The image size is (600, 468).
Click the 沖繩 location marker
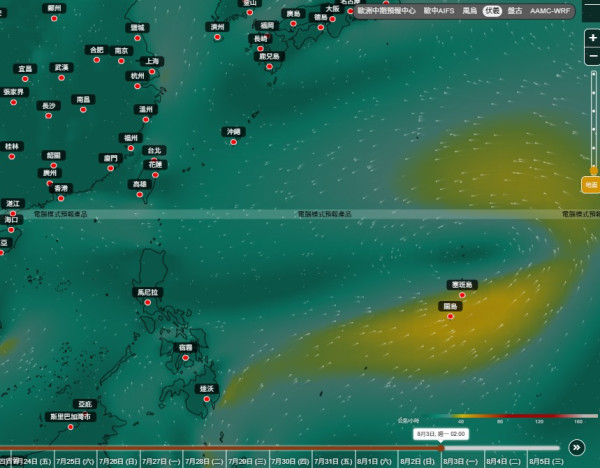pos(233,142)
